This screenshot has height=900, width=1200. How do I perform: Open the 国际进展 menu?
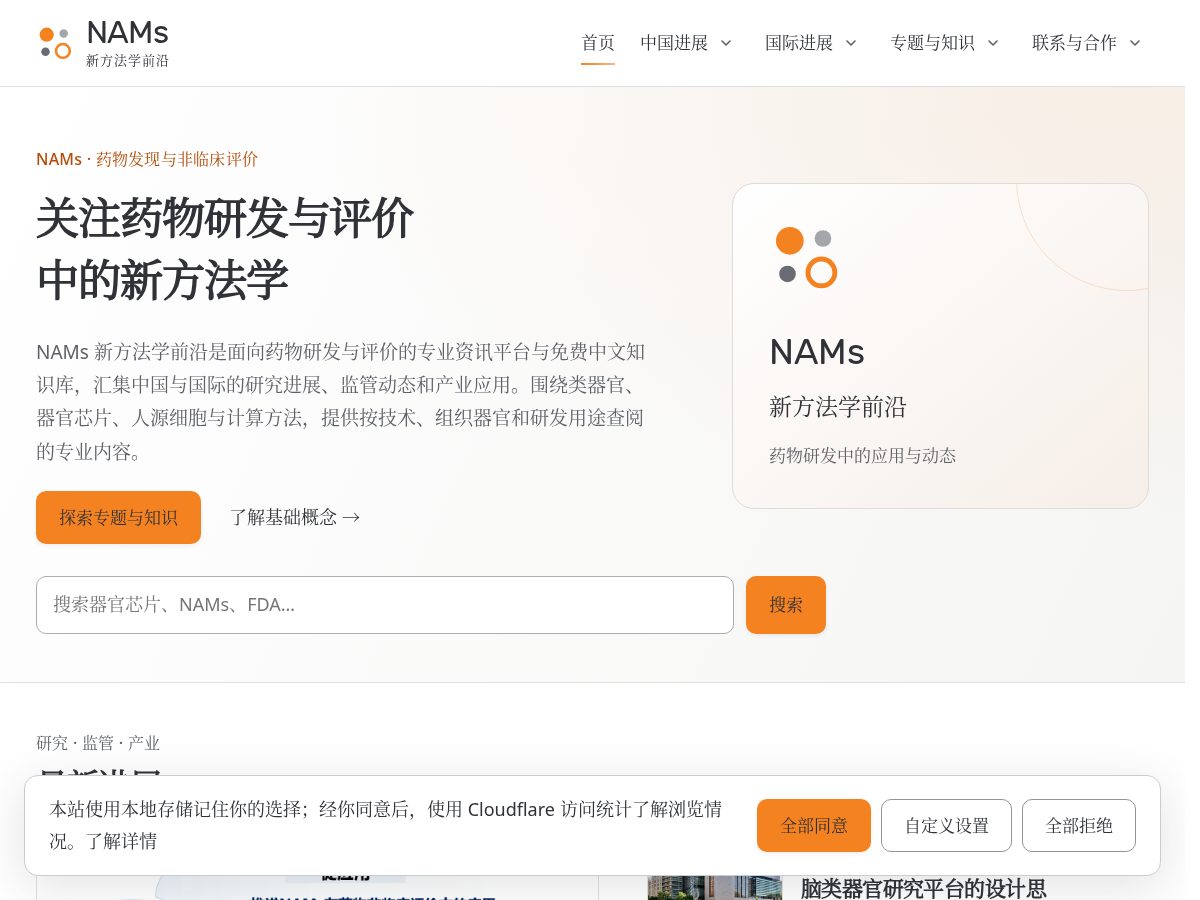pos(799,43)
